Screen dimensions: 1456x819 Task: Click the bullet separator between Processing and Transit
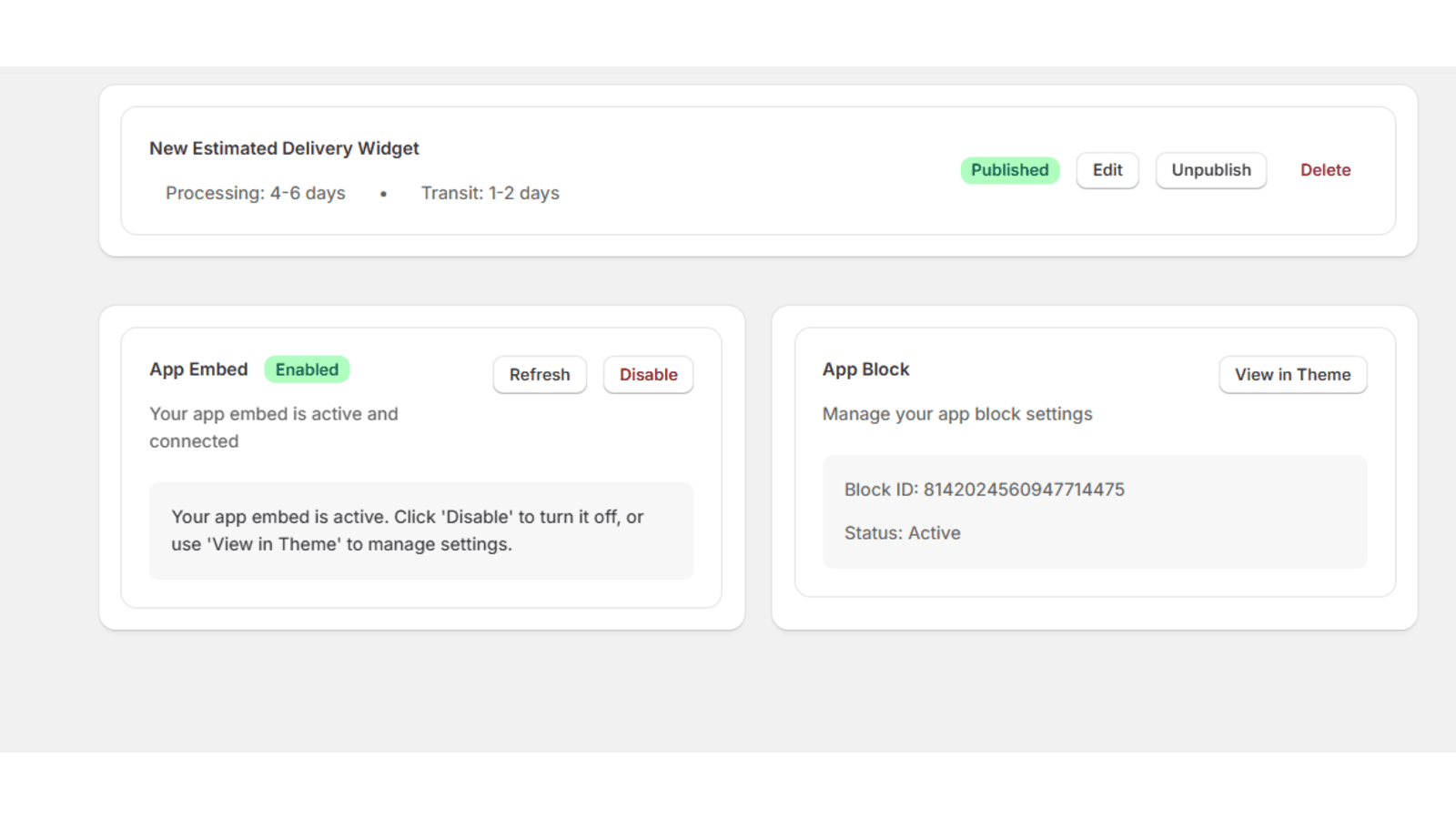click(x=383, y=194)
